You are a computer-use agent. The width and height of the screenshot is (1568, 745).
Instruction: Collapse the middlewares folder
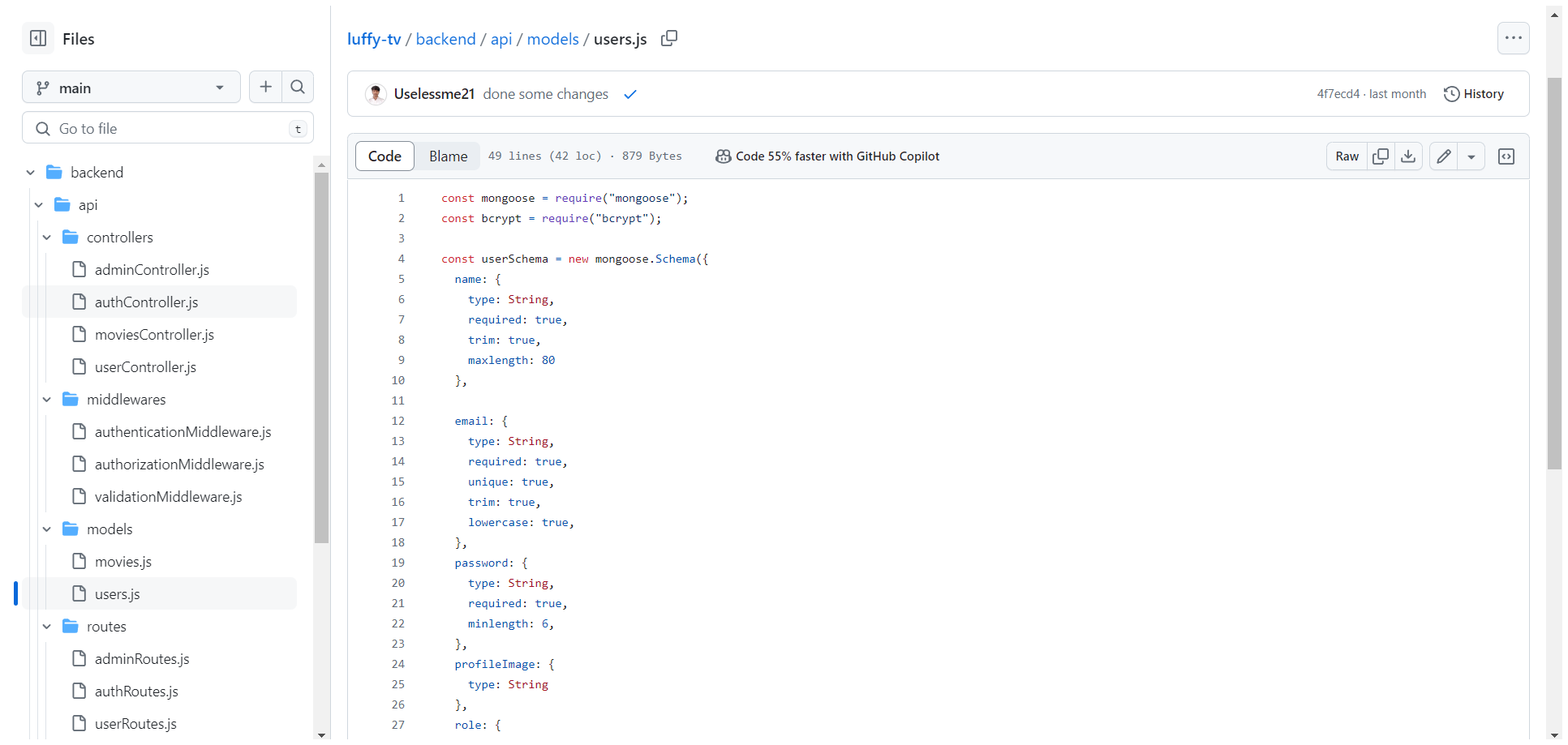[x=47, y=400]
